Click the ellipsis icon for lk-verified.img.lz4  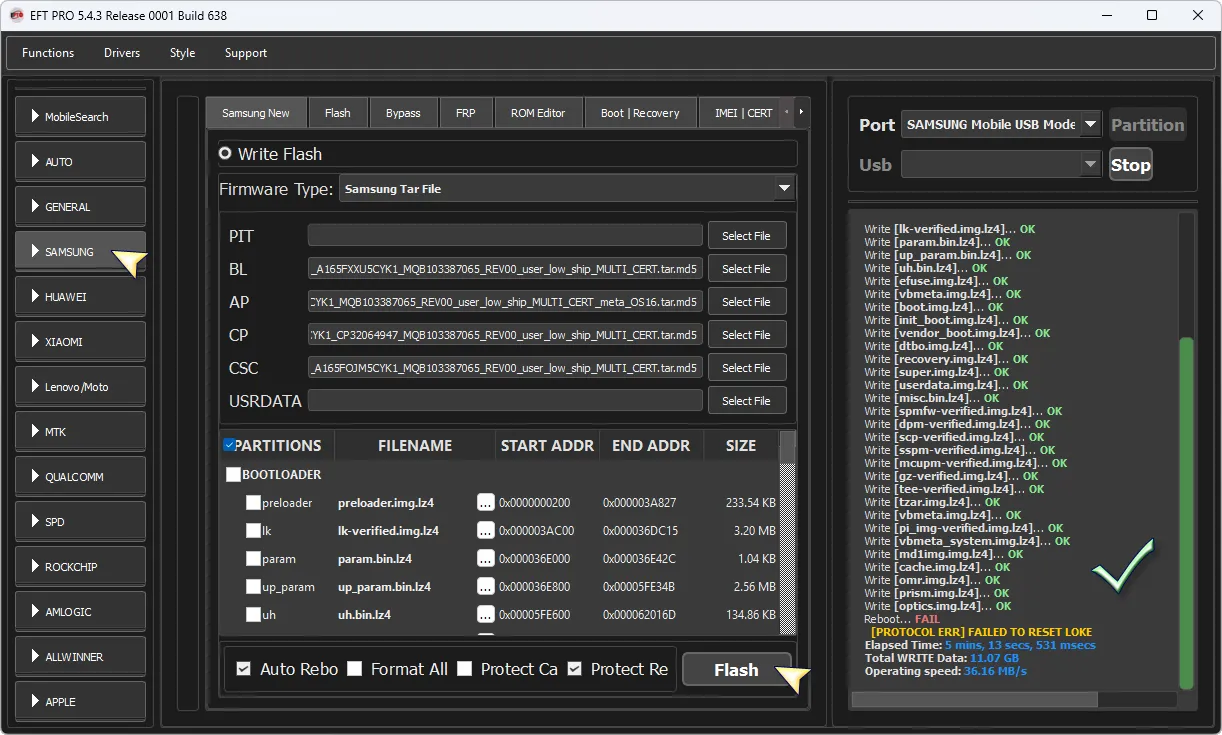(x=486, y=531)
